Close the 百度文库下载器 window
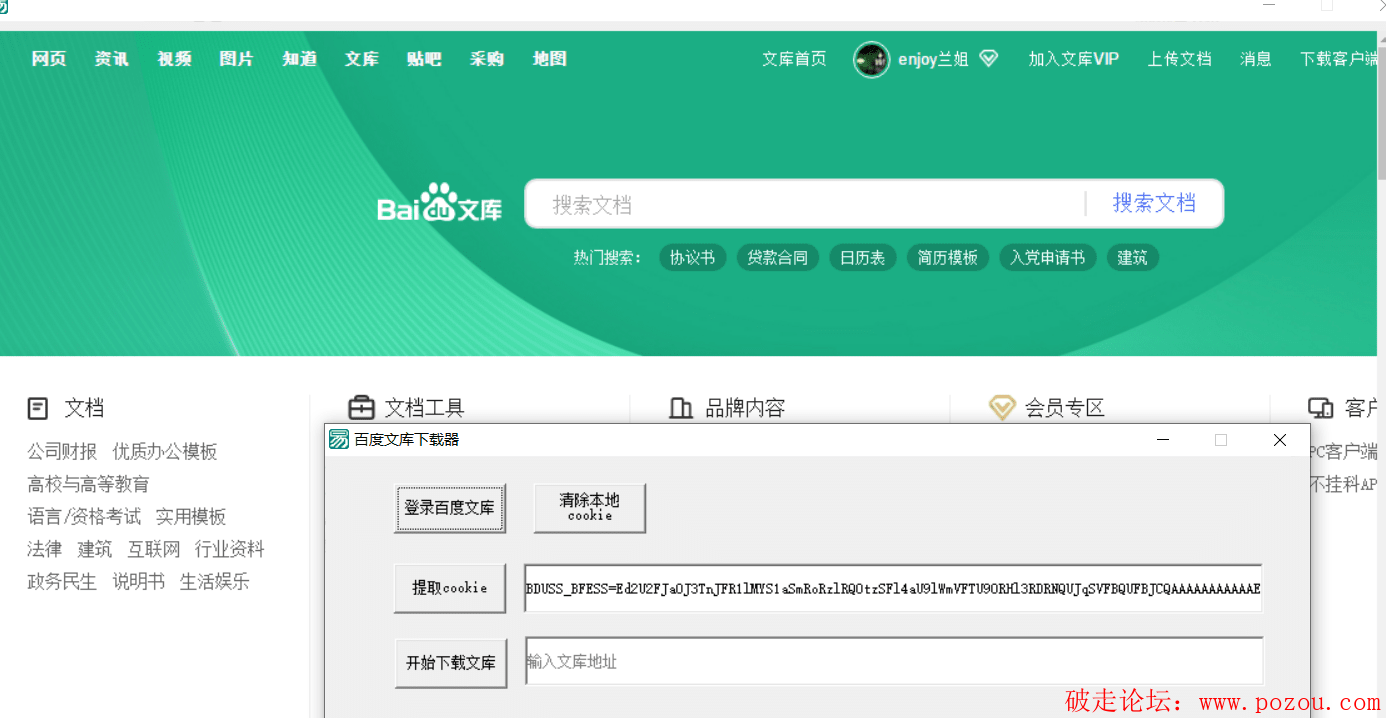The width and height of the screenshot is (1386, 718). pyautogui.click(x=1279, y=440)
